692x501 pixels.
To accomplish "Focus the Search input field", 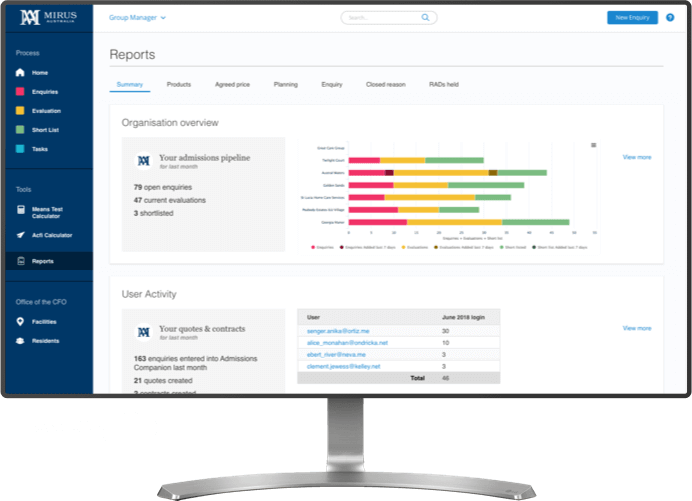I will [x=389, y=18].
